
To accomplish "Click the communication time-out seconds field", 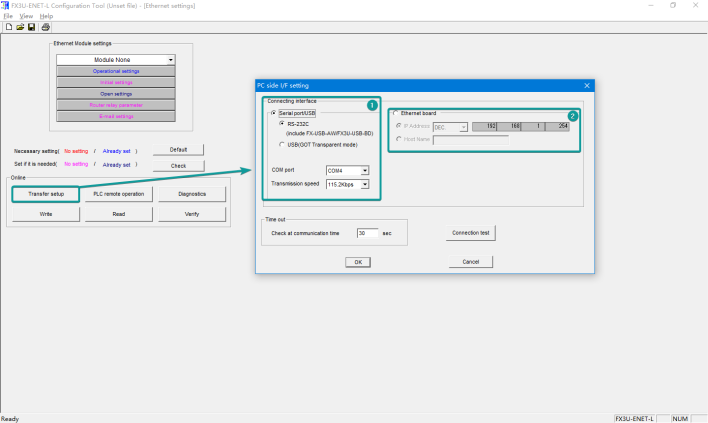I will click(367, 233).
